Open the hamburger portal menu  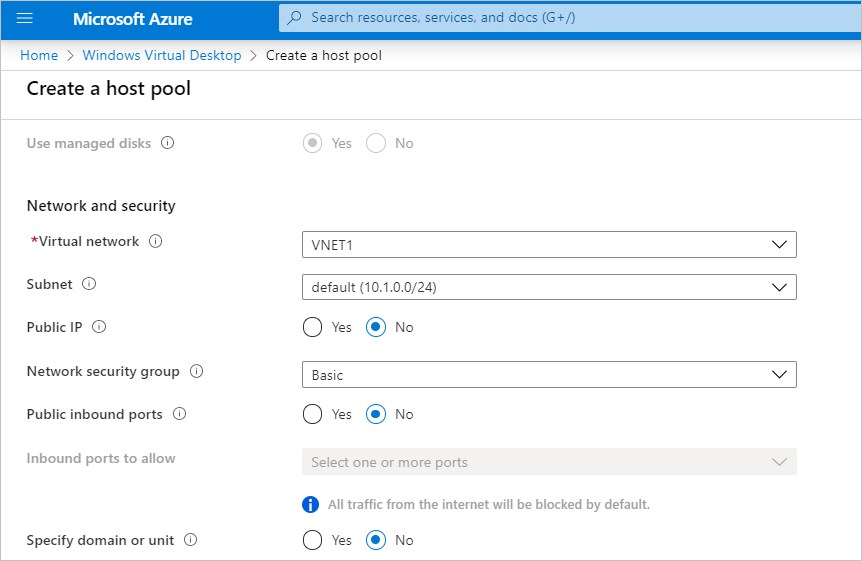coord(25,18)
